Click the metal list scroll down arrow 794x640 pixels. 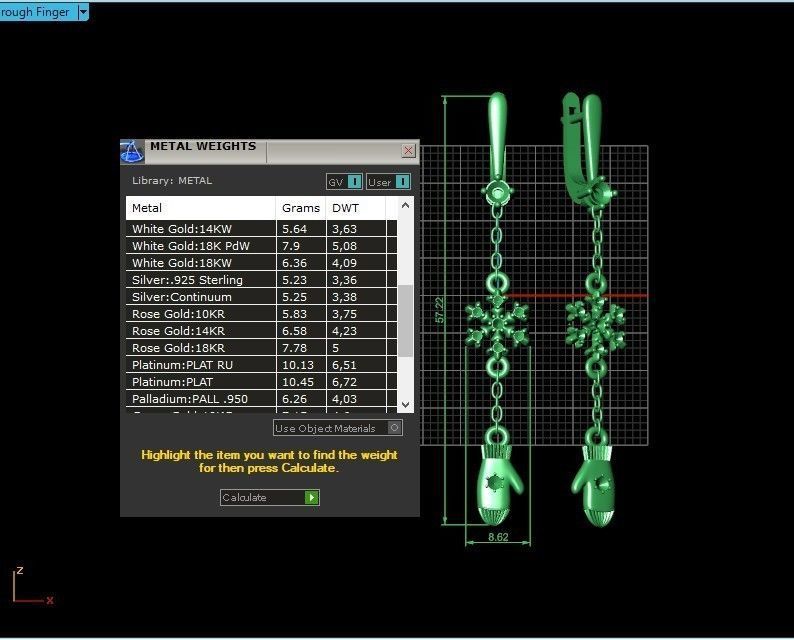pos(405,405)
